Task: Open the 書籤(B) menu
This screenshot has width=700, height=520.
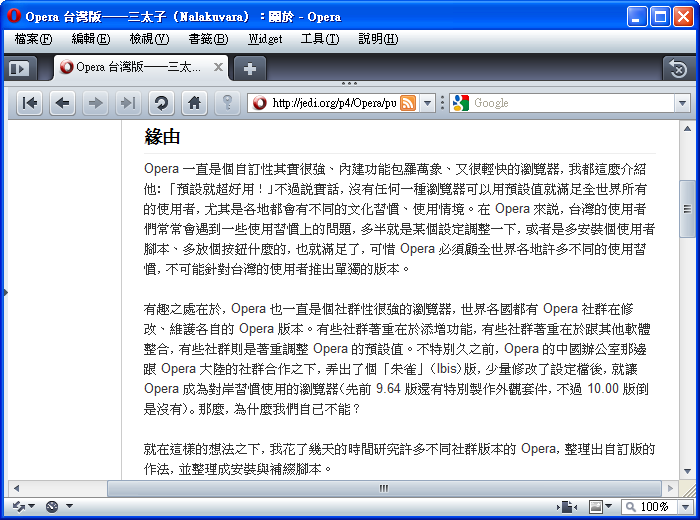Action: (x=208, y=39)
